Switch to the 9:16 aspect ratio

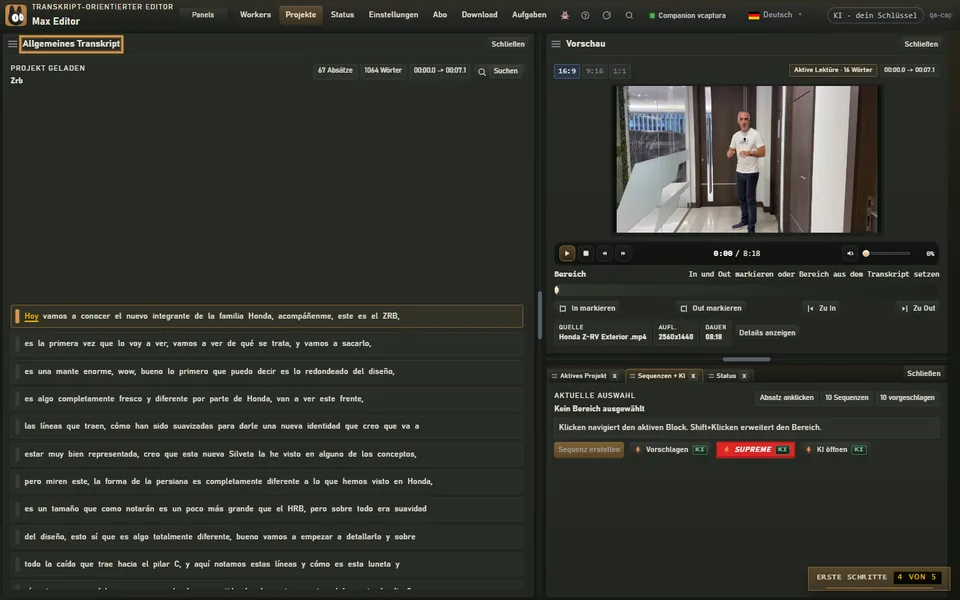pyautogui.click(x=594, y=71)
